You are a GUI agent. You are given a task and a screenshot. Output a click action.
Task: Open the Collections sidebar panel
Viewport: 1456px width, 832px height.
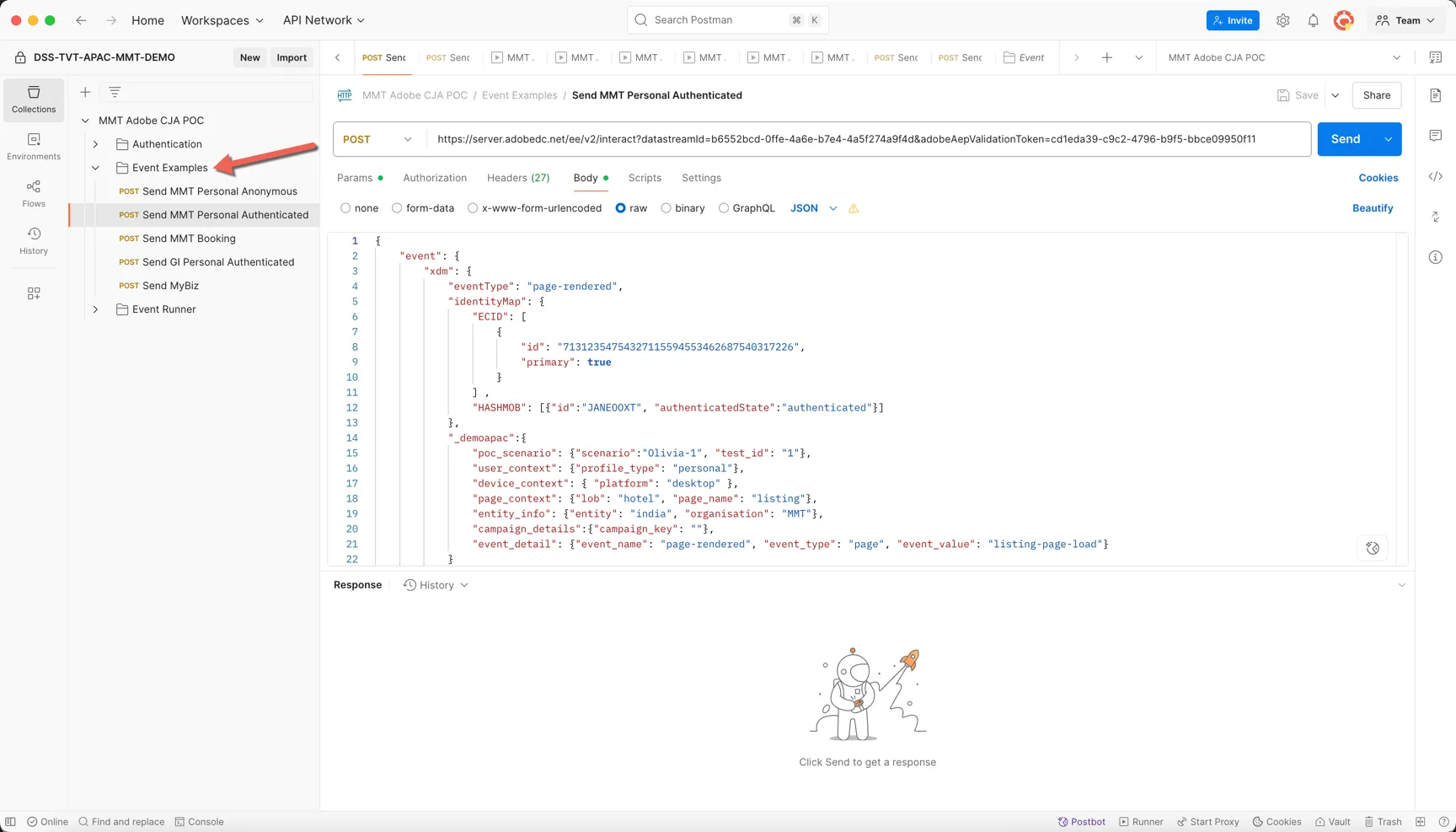pos(34,99)
